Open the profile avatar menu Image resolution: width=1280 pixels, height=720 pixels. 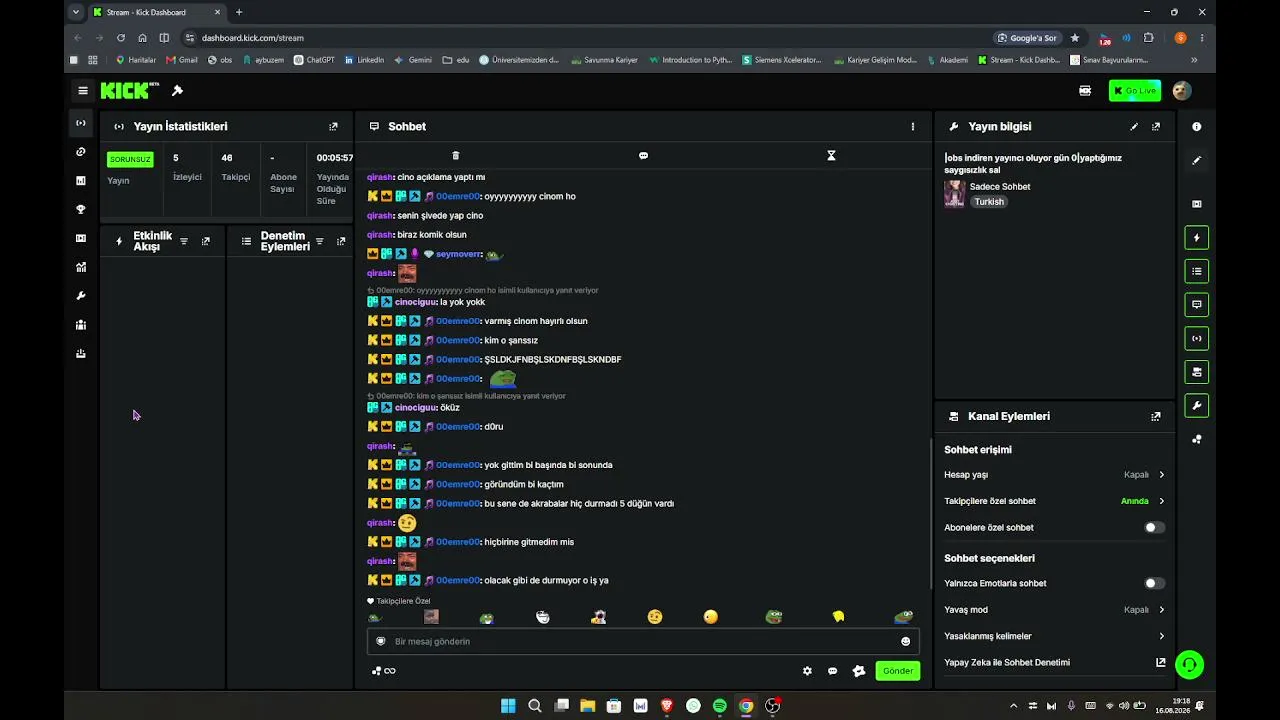1181,91
